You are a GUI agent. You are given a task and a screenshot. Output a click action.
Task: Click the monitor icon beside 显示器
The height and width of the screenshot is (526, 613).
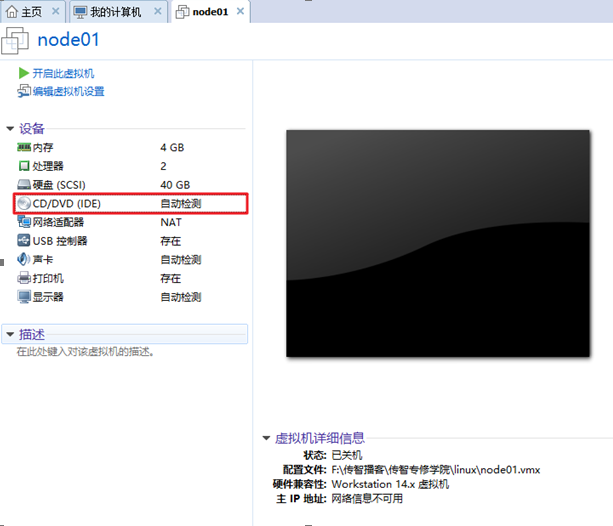[x=24, y=297]
